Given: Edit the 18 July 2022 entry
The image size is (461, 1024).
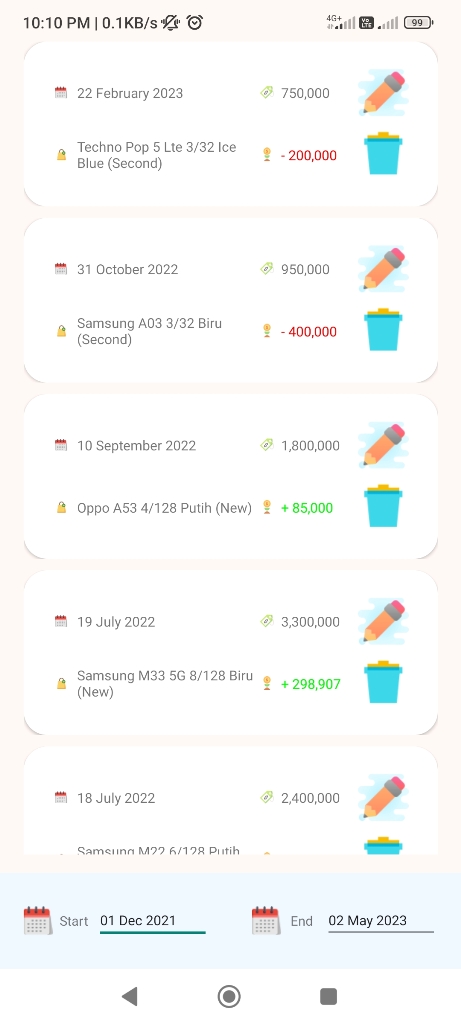Looking at the screenshot, I should pyautogui.click(x=383, y=798).
